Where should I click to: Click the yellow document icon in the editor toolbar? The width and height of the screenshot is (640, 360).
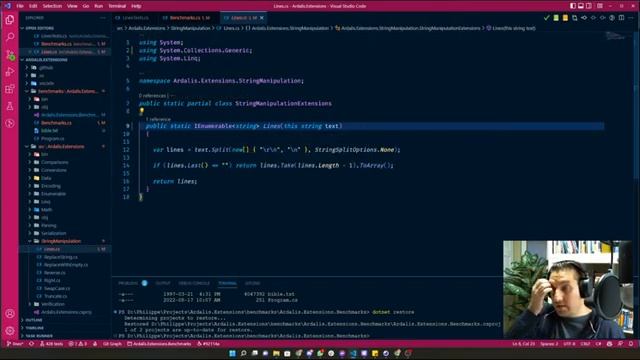click(565, 18)
